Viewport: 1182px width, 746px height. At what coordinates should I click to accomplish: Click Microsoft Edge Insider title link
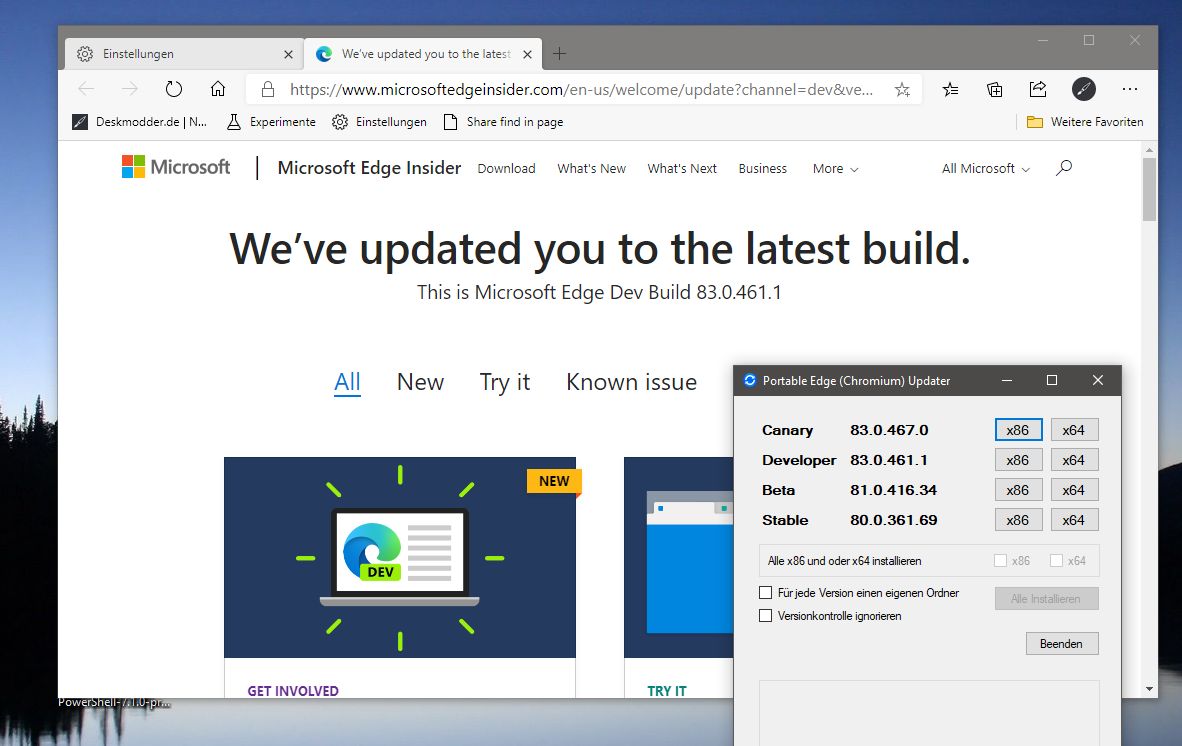click(369, 167)
